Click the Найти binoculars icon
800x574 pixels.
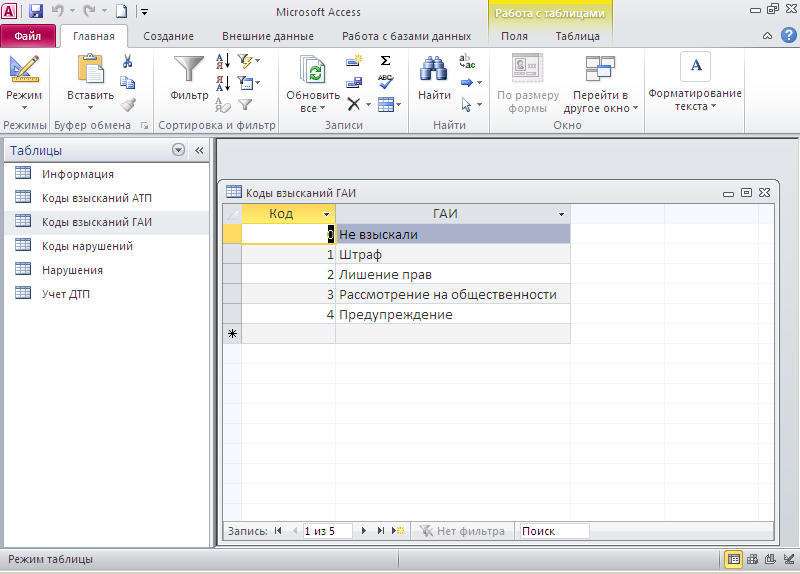pos(434,69)
